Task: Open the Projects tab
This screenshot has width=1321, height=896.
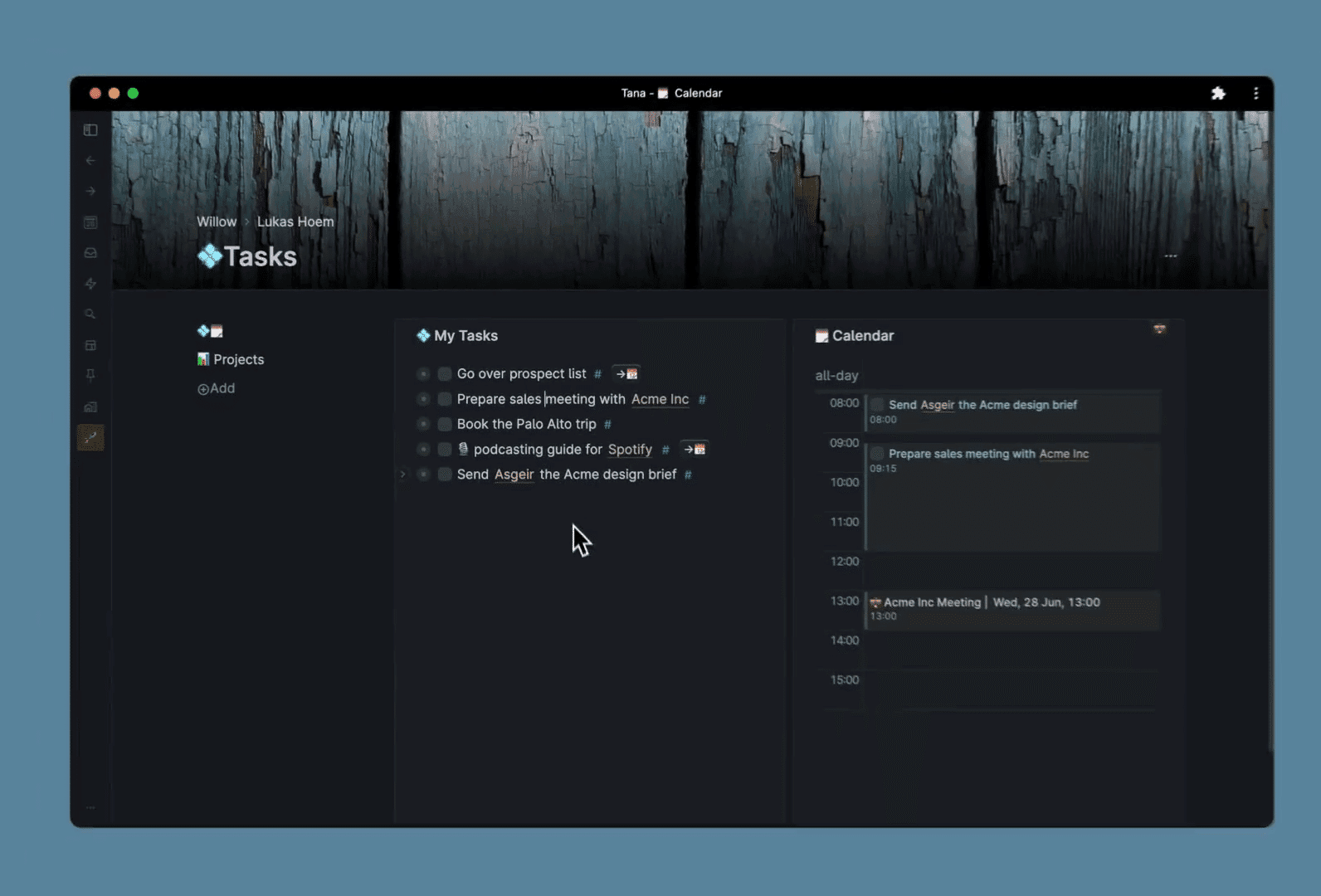Action: 231,359
